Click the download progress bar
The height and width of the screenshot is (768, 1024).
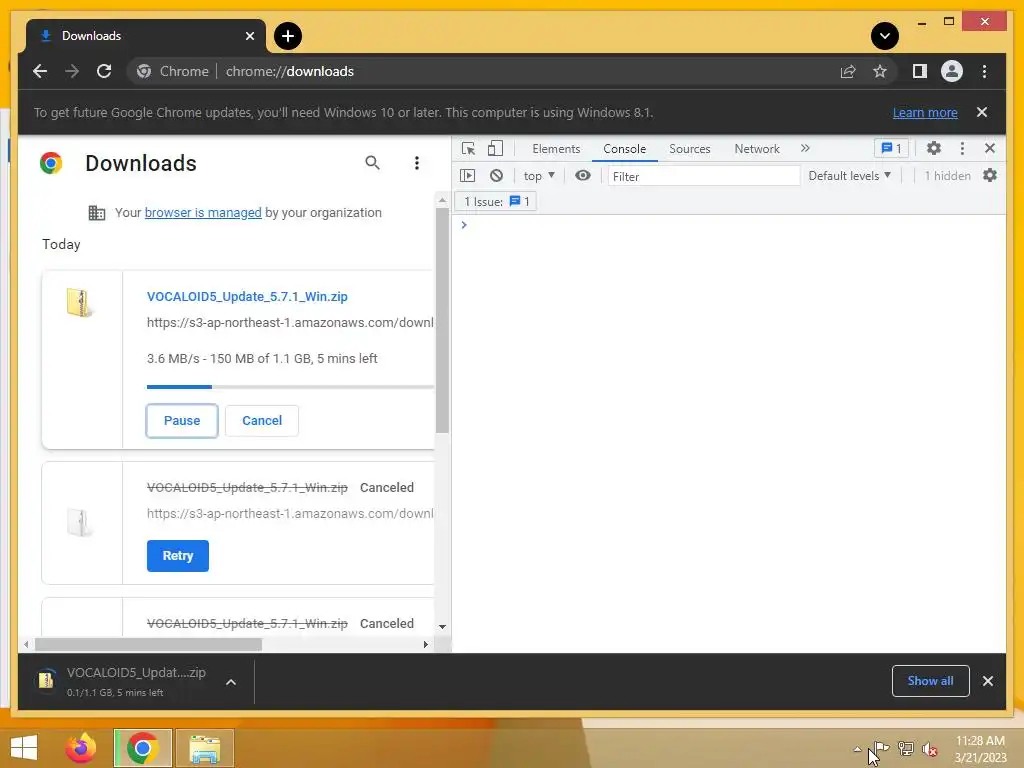(290, 387)
